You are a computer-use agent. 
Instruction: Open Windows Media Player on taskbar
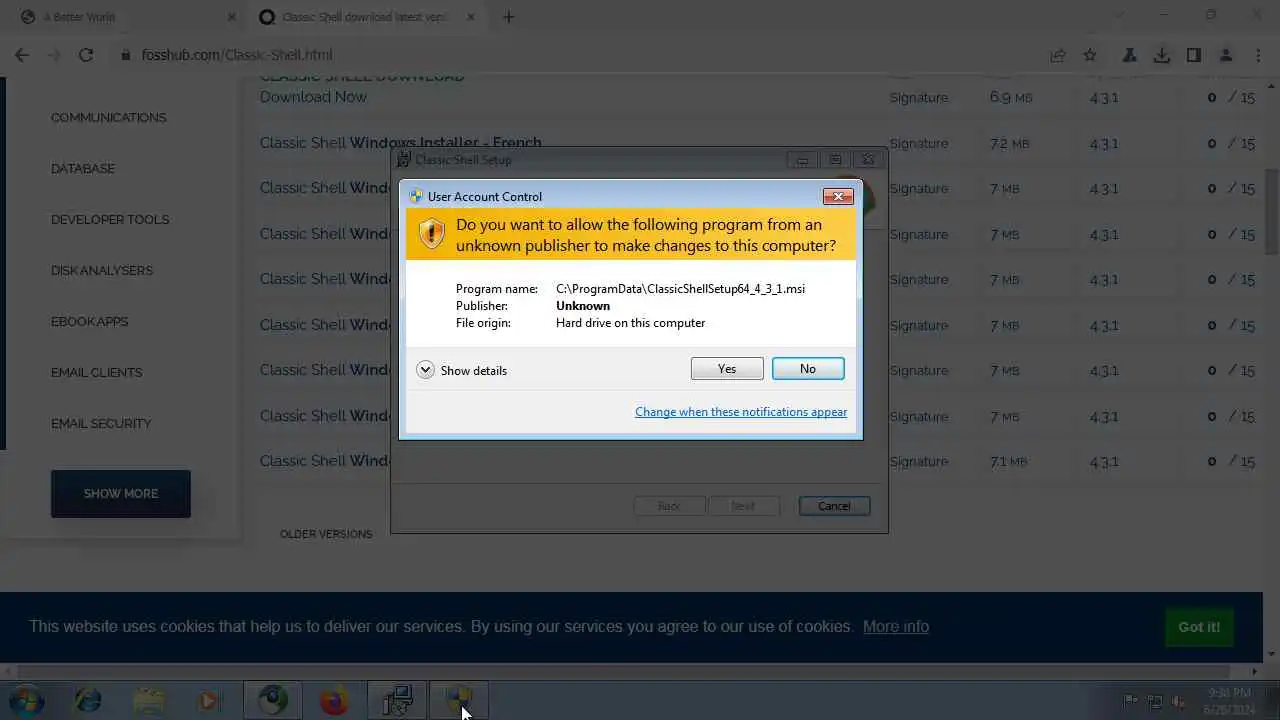209,700
